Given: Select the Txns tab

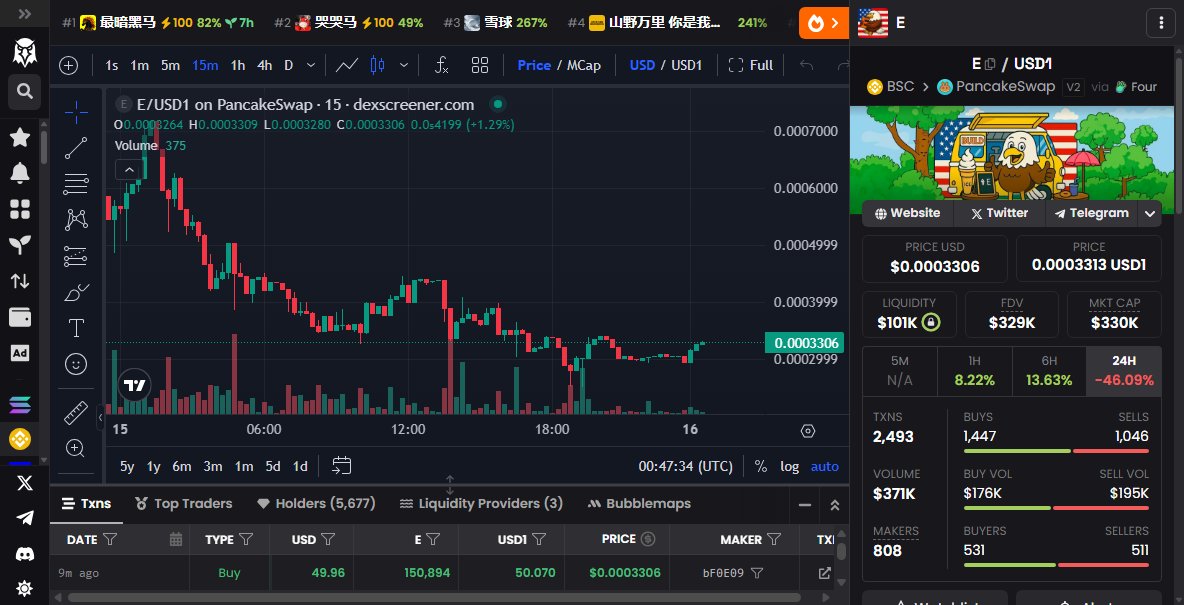Looking at the screenshot, I should tap(86, 503).
